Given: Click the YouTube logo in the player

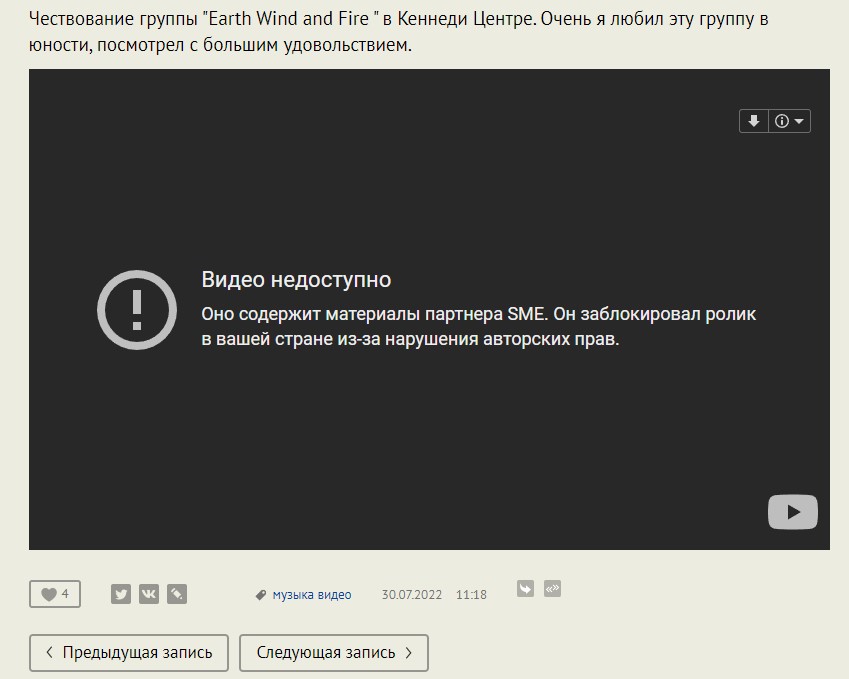Looking at the screenshot, I should coord(792,512).
